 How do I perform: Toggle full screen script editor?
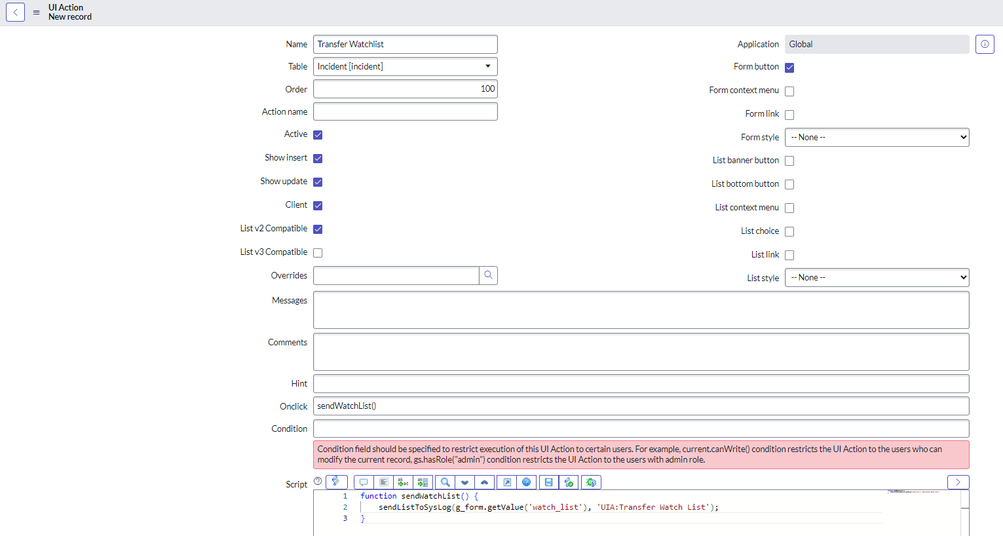pos(507,482)
